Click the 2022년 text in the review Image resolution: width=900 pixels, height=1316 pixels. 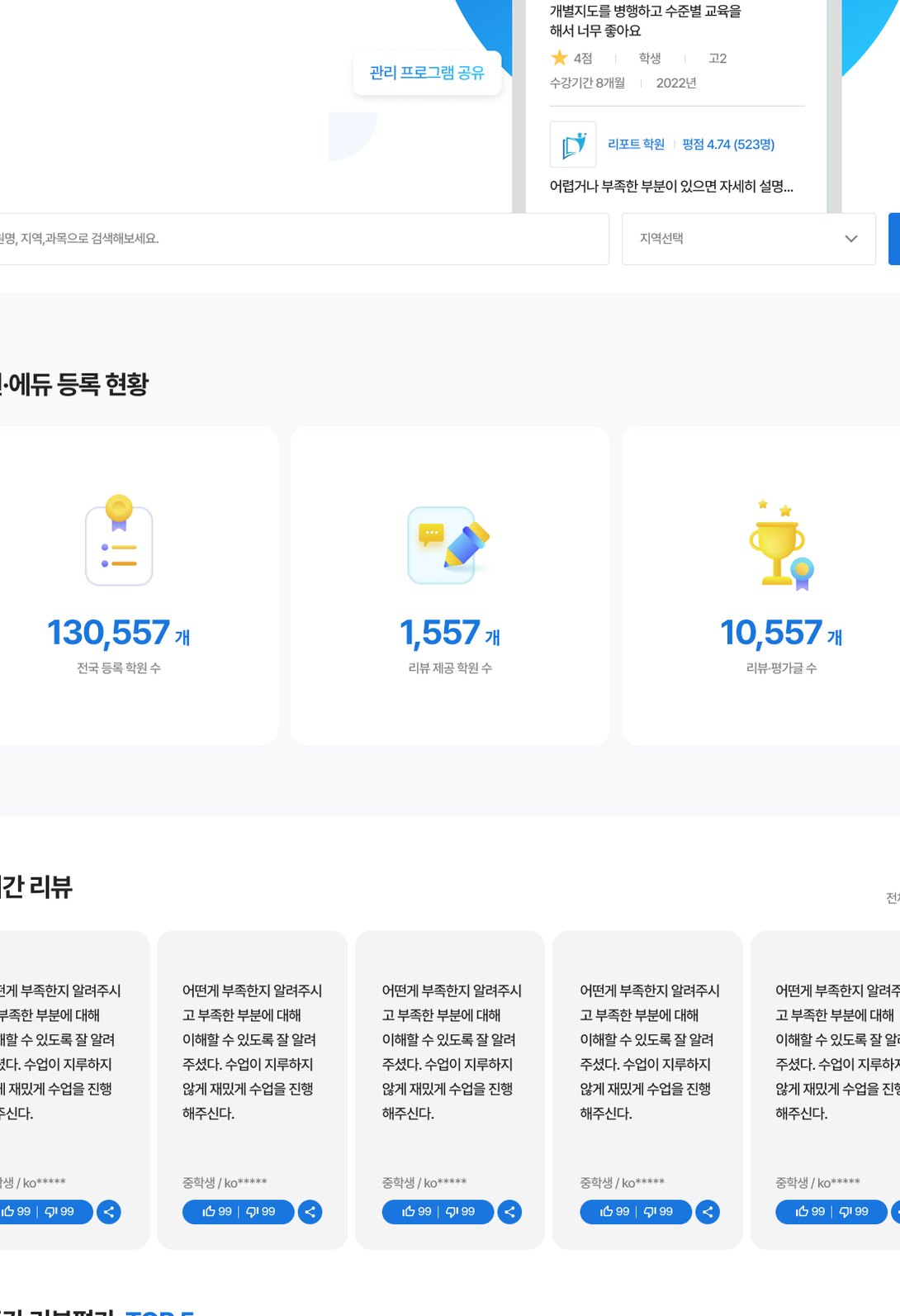click(x=676, y=83)
